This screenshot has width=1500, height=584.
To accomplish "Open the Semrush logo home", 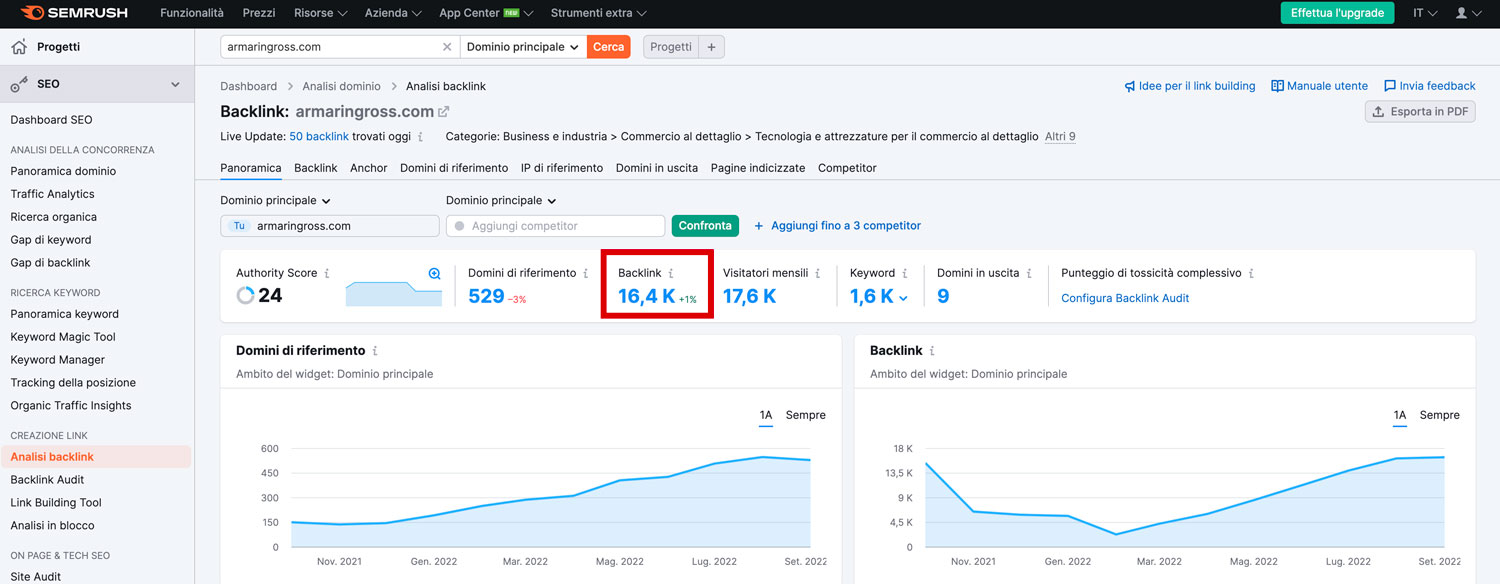I will [75, 13].
